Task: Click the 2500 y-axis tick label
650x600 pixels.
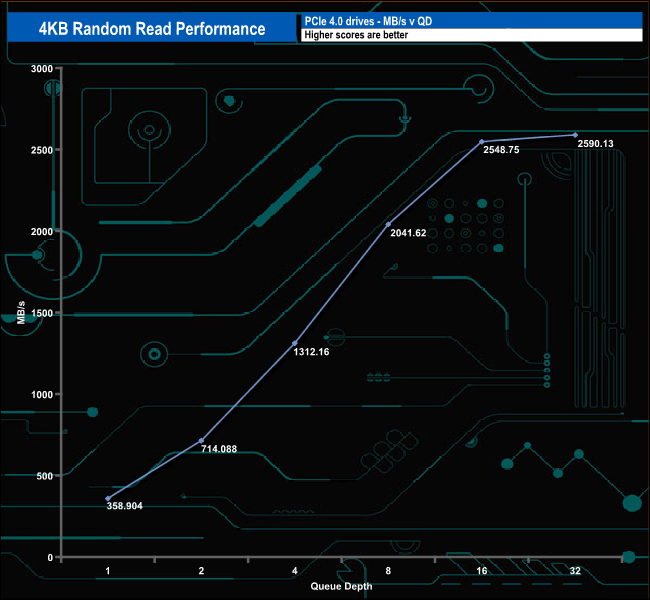Action: coord(42,150)
